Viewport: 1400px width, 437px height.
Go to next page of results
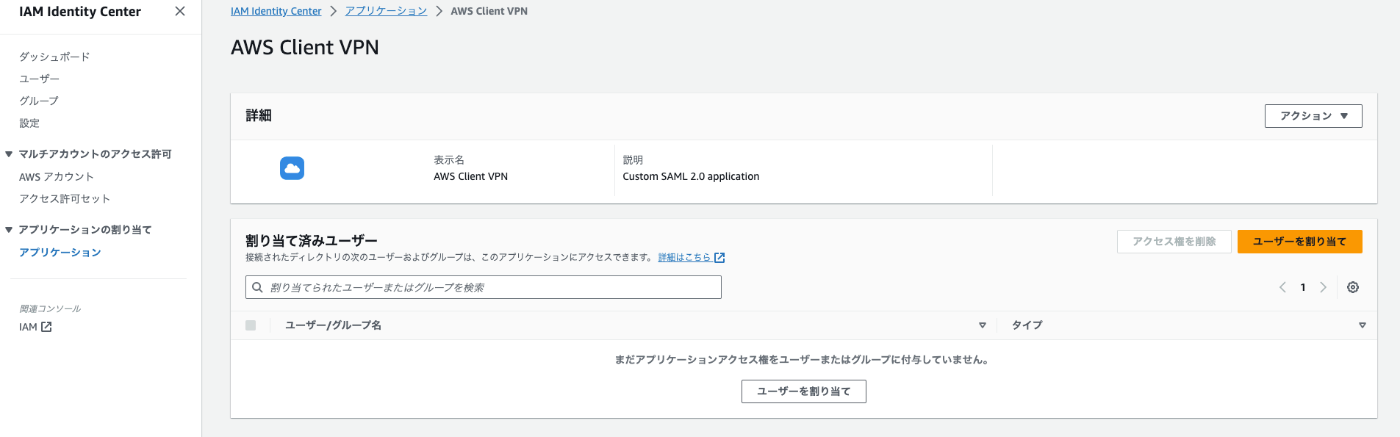click(1323, 287)
